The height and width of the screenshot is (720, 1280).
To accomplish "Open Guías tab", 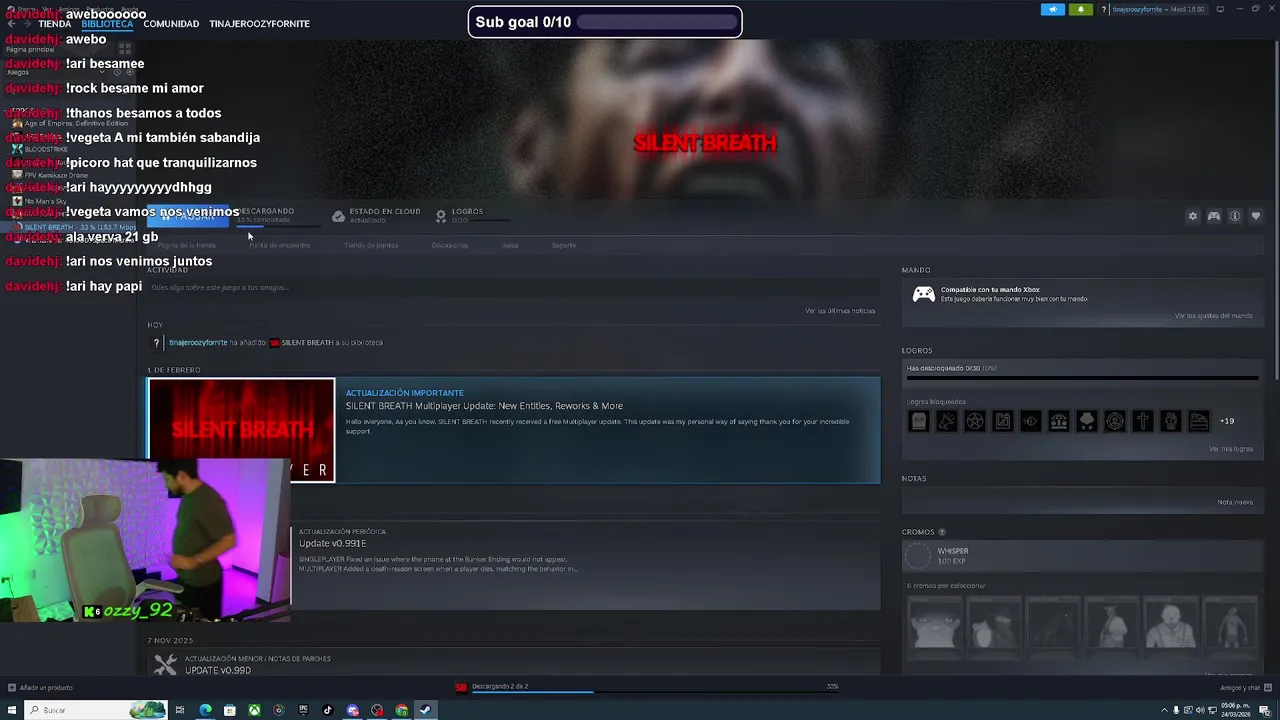I will pos(510,245).
